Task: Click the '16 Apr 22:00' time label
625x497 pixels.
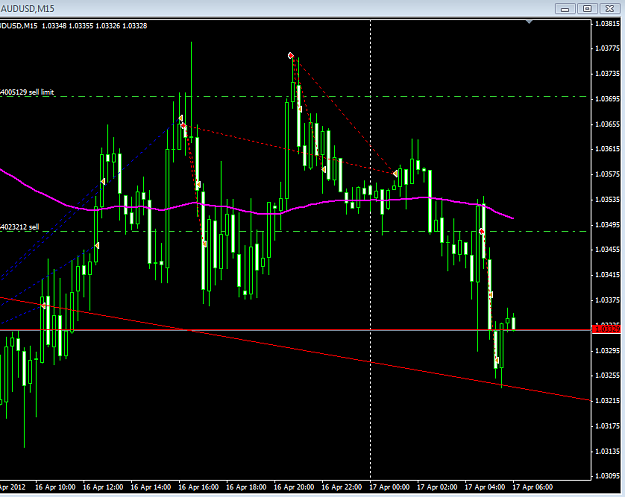Action: [342, 487]
